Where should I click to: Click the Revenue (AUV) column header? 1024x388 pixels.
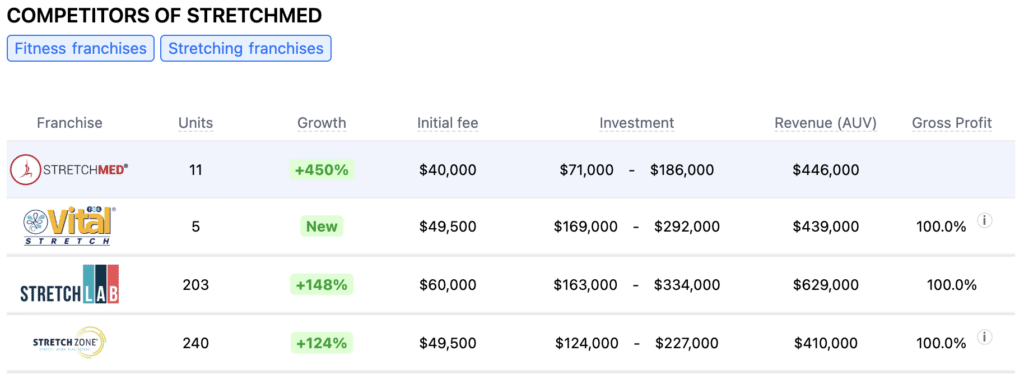(x=825, y=123)
